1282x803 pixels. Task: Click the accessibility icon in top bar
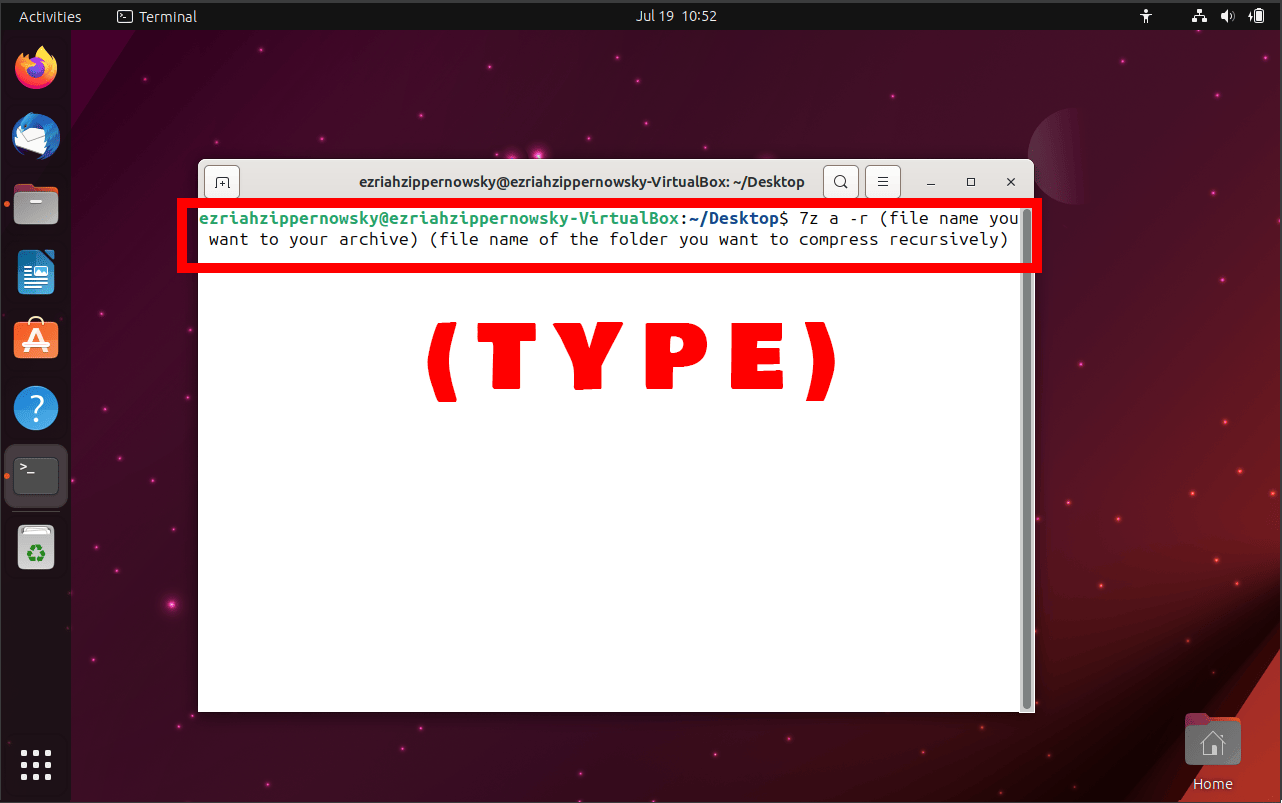click(1146, 16)
